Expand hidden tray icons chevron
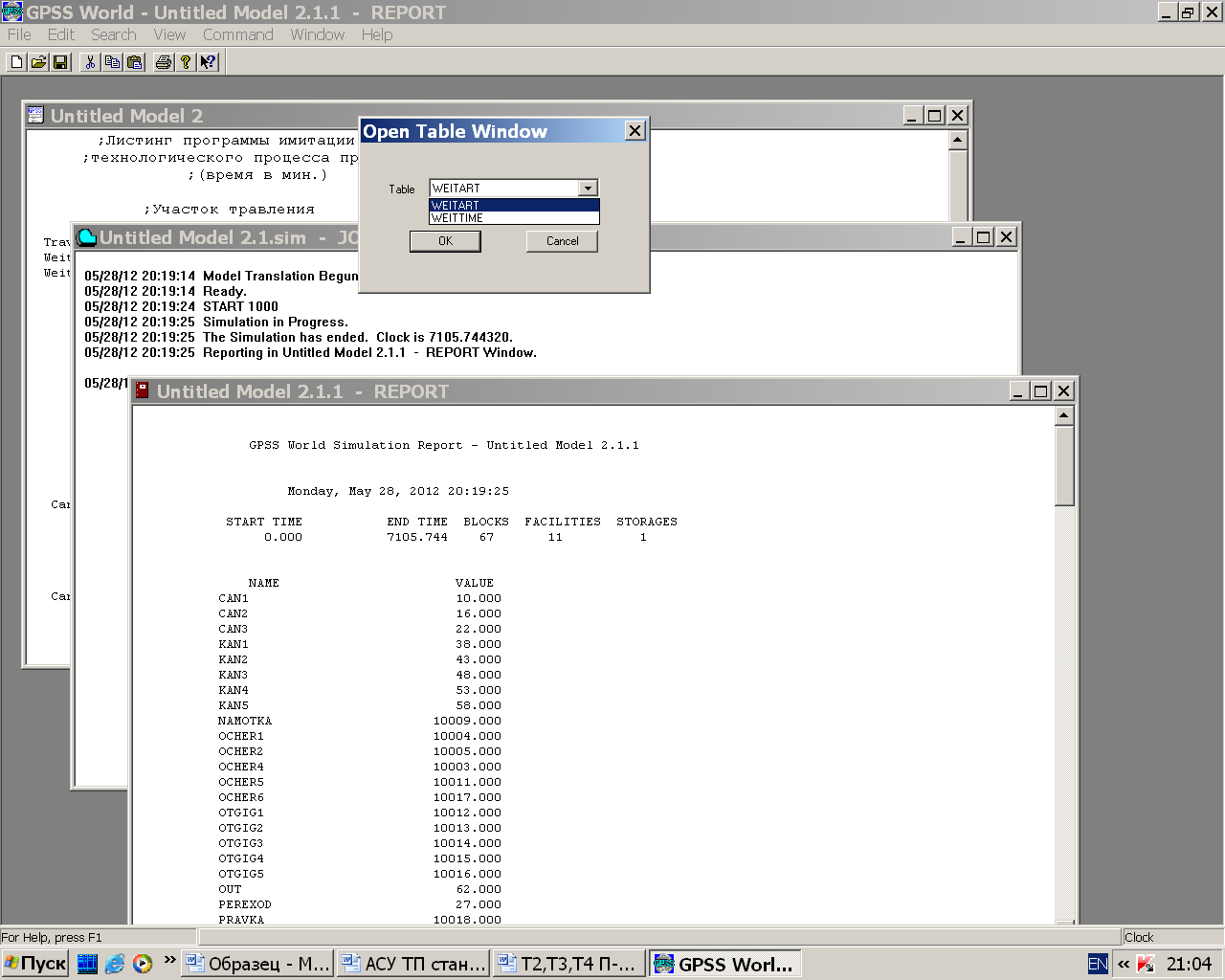1225x980 pixels. (1124, 964)
